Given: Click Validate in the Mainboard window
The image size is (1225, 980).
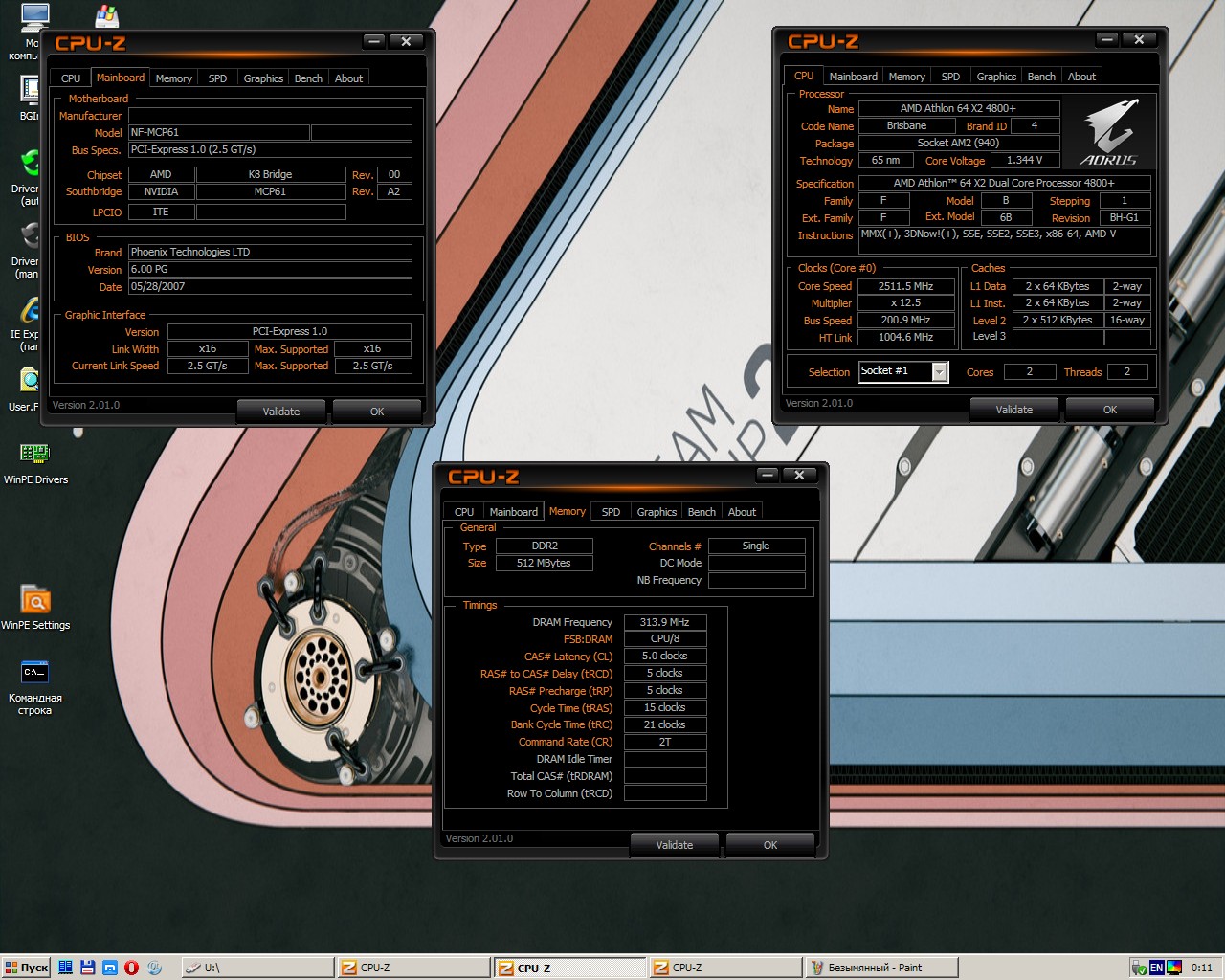Looking at the screenshot, I should click(x=281, y=412).
